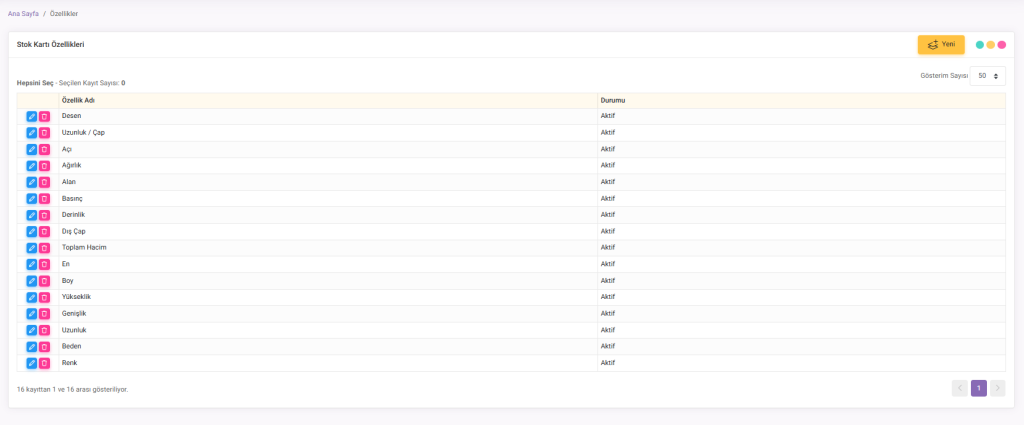Click the pink circle panel control
Screen dimensions: 1024x425
pyautogui.click(x=1002, y=45)
